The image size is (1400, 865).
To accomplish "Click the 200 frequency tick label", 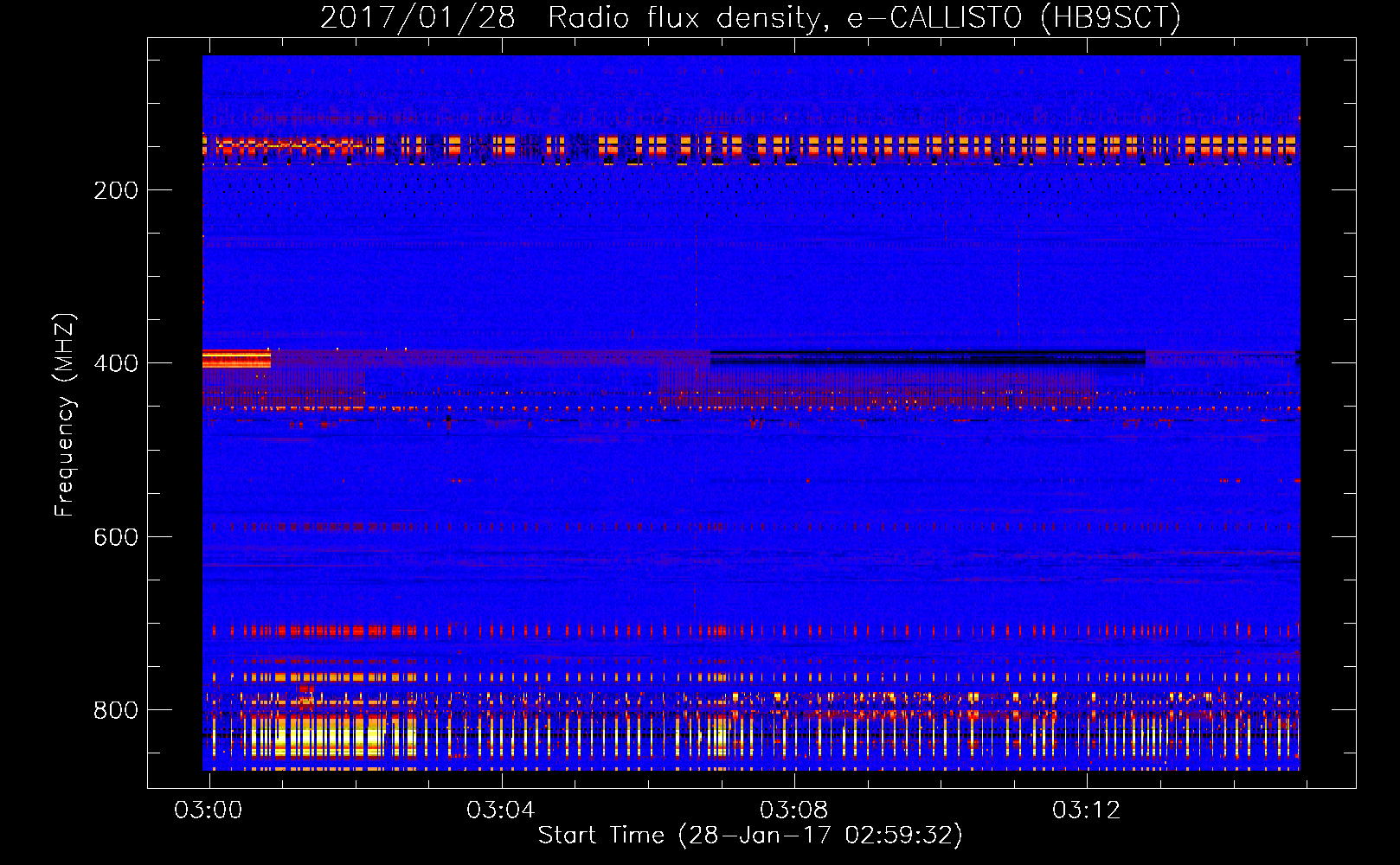I will pyautogui.click(x=116, y=190).
